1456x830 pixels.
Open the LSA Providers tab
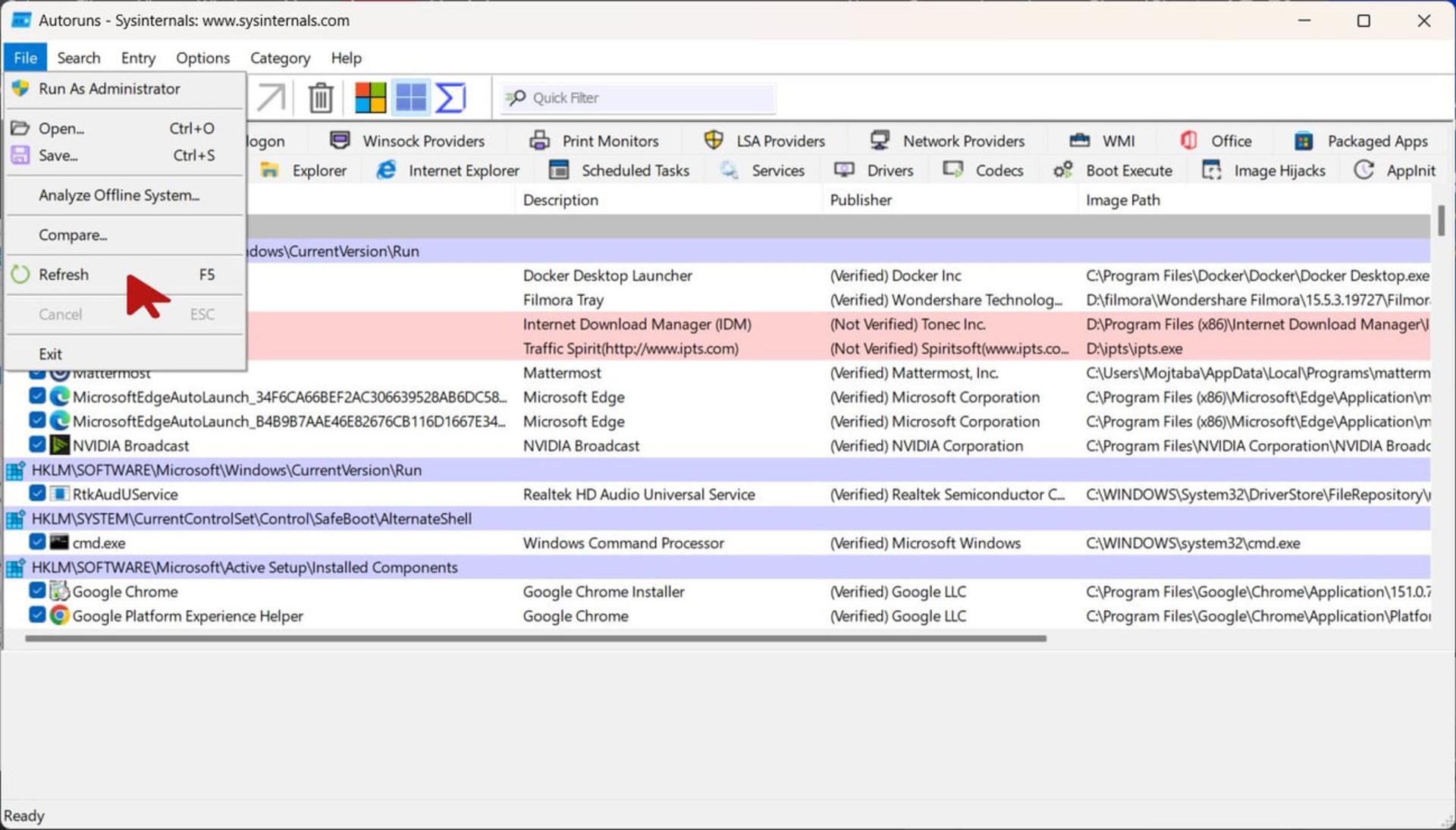[x=764, y=141]
